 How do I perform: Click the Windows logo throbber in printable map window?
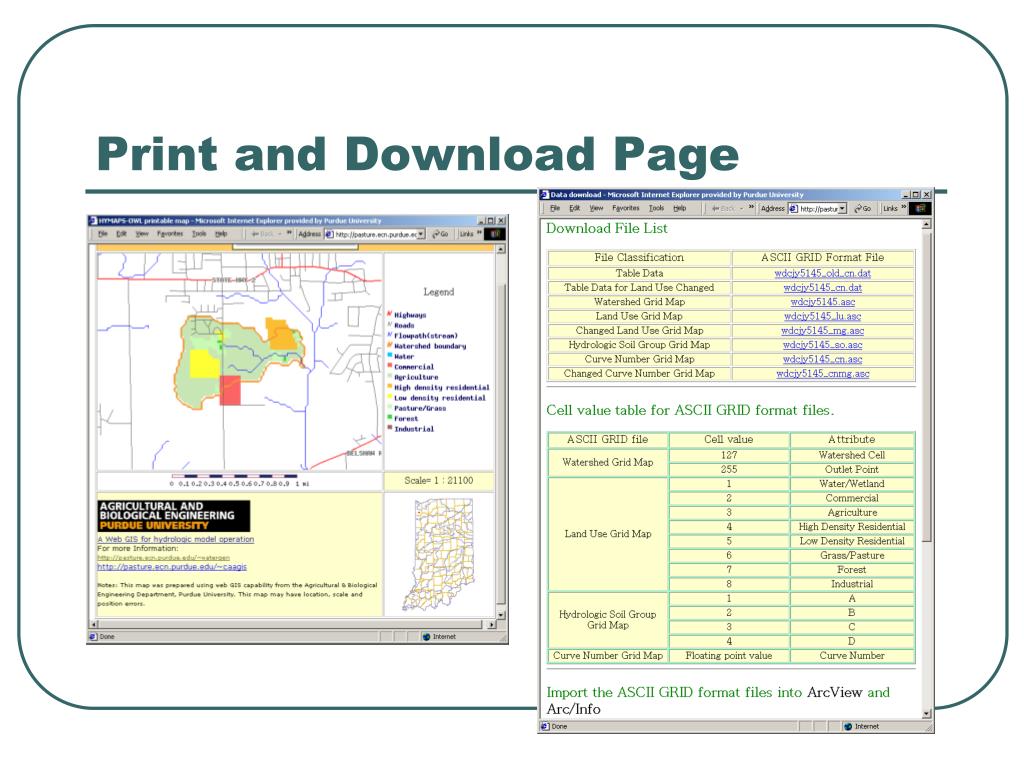click(494, 234)
